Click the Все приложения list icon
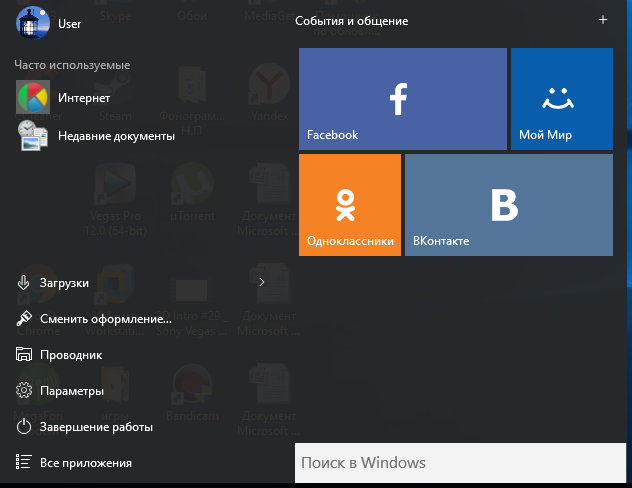 click(23, 462)
